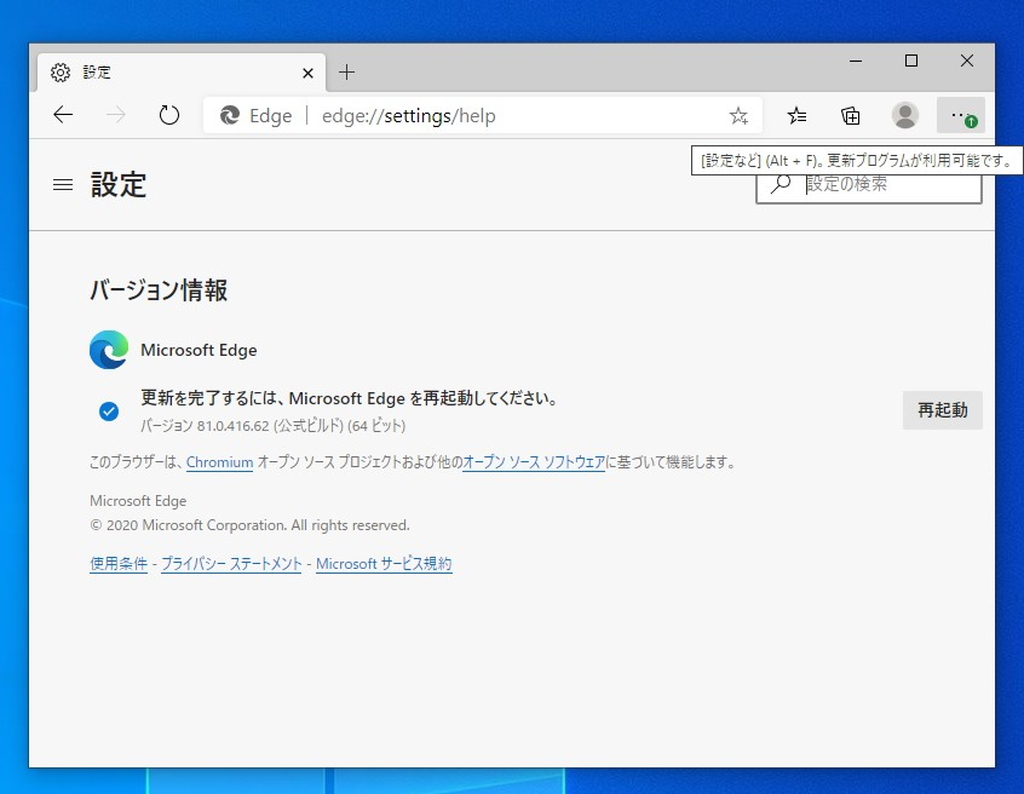
Task: Open the favorites list icon
Action: (796, 116)
